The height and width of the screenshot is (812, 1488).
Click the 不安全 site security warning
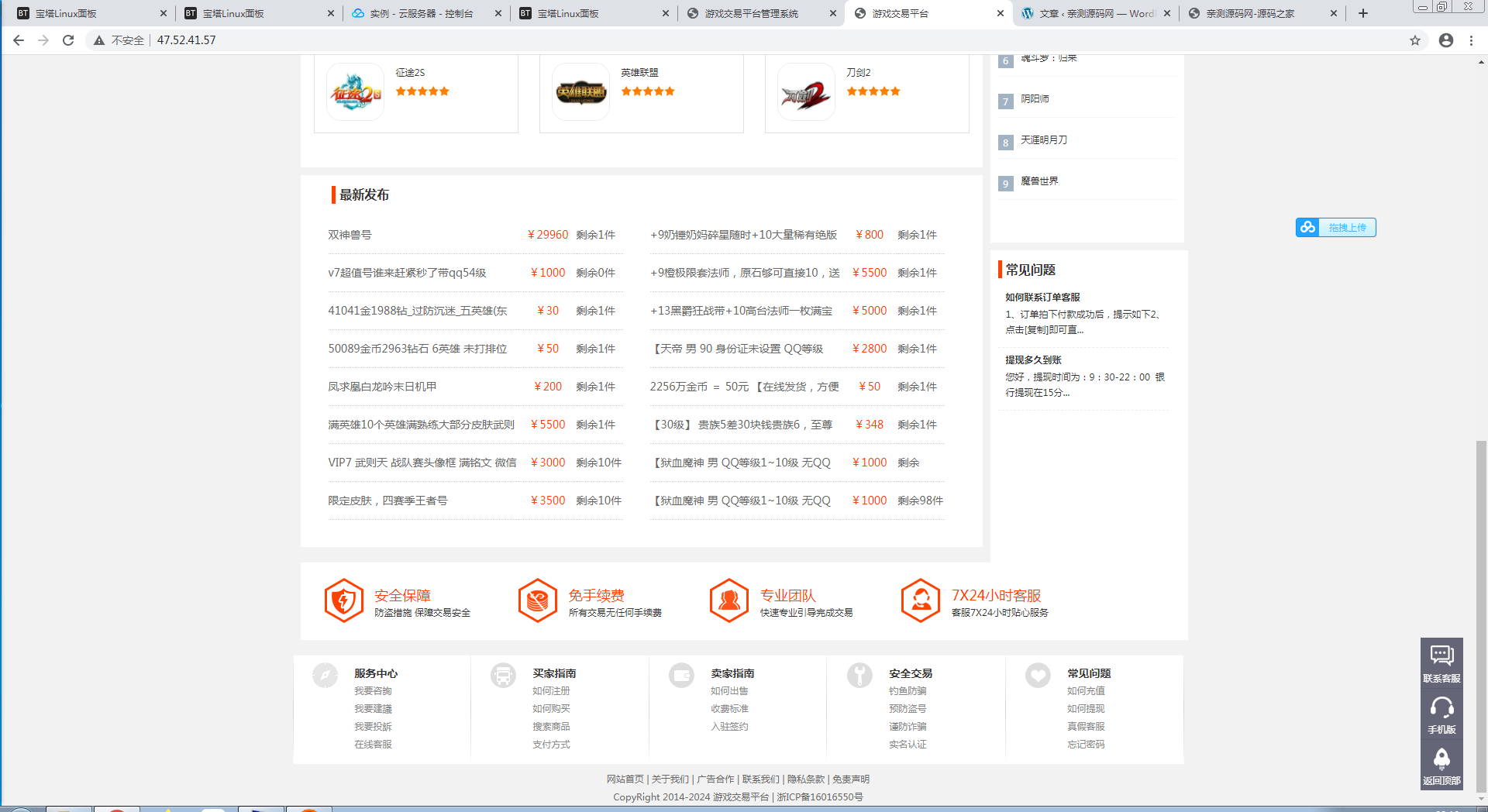[x=119, y=40]
